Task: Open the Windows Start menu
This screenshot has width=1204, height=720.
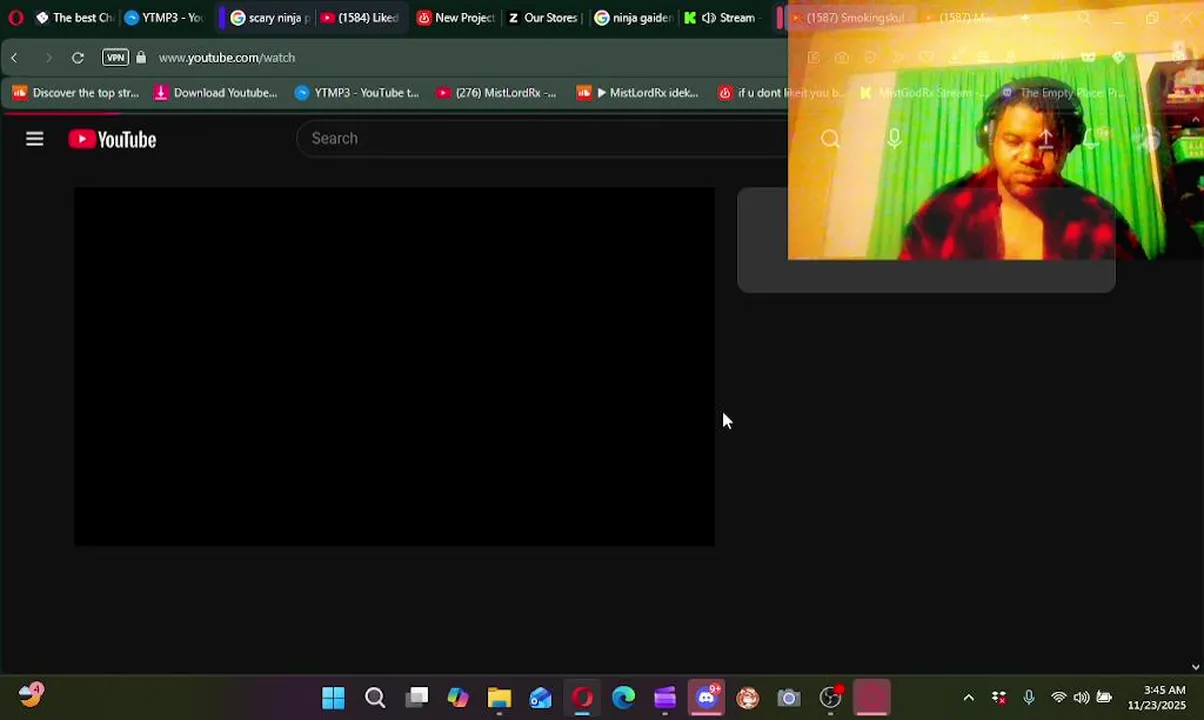Action: [333, 698]
